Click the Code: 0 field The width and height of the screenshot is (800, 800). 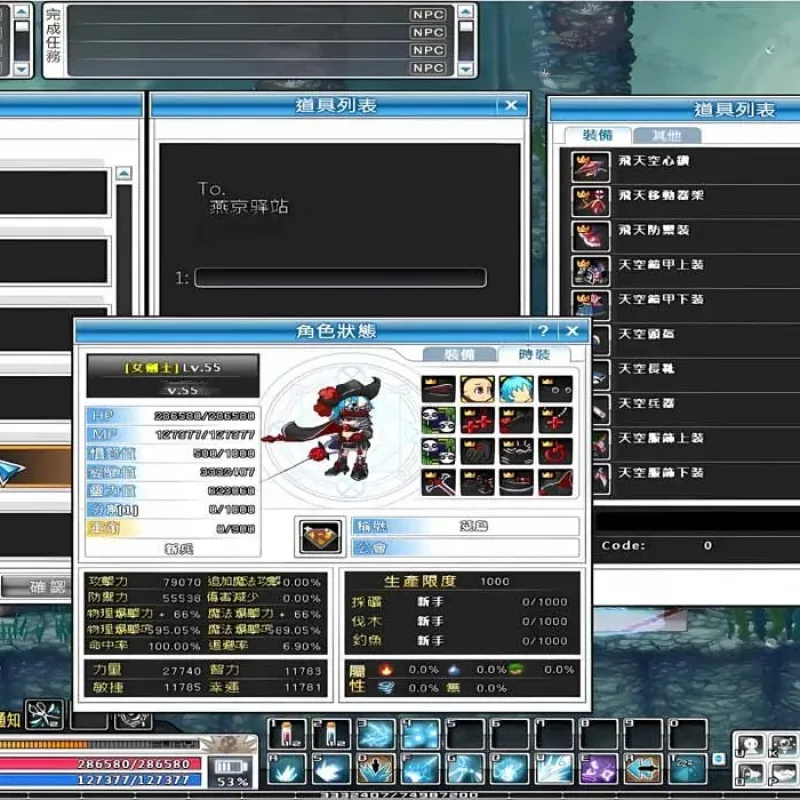coord(658,545)
